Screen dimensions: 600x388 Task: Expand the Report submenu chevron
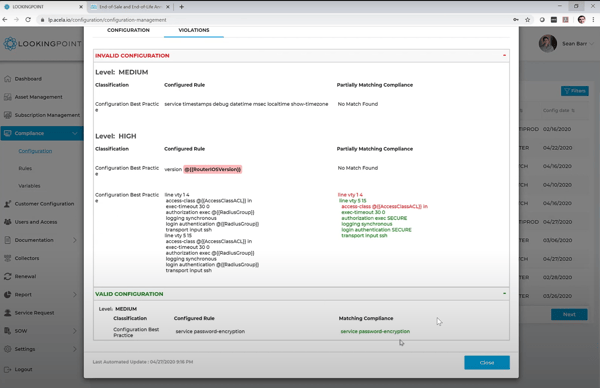(75, 295)
